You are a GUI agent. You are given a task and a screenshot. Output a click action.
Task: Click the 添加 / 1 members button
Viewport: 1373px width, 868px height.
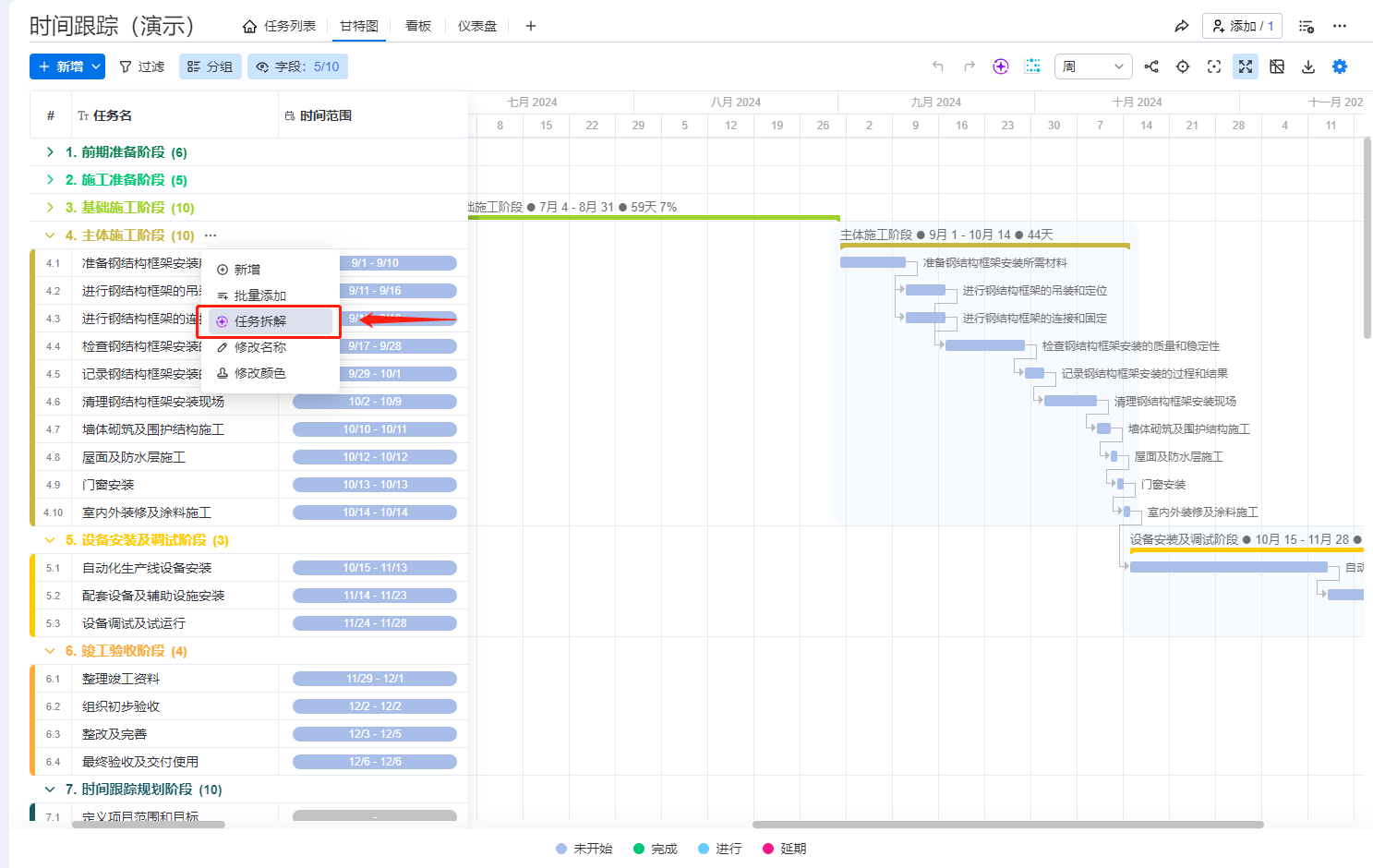[x=1242, y=26]
